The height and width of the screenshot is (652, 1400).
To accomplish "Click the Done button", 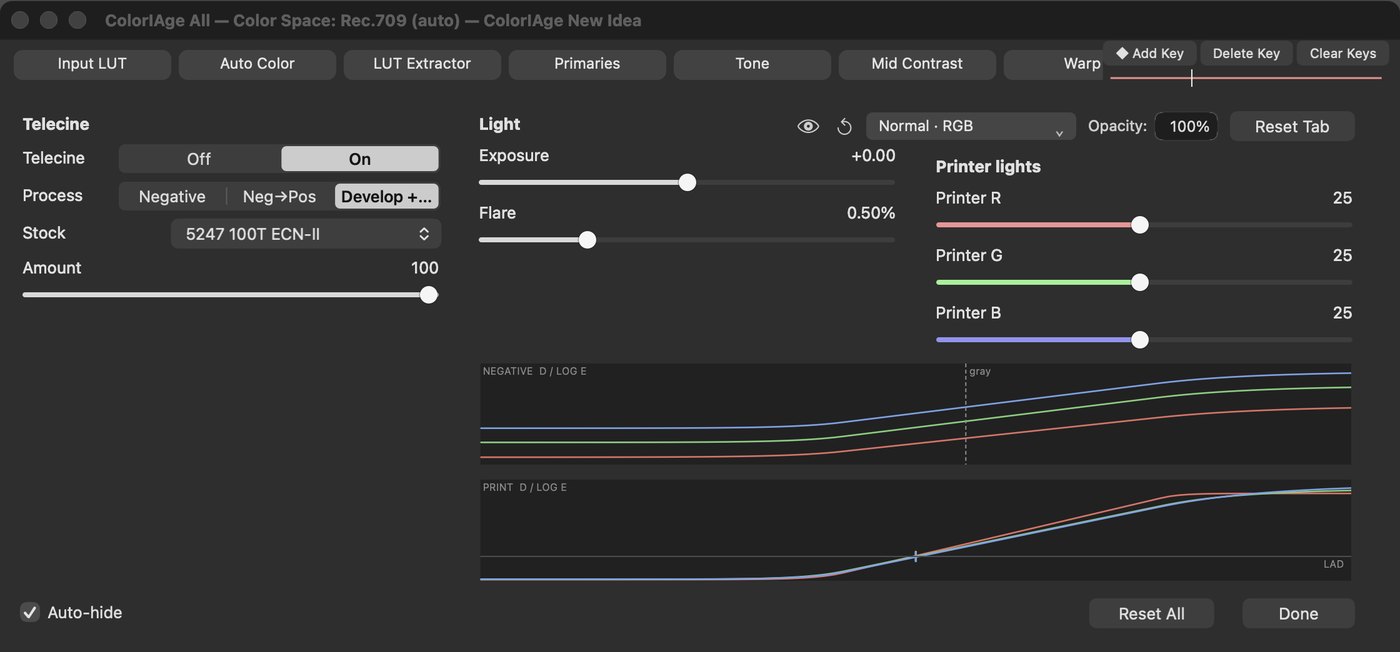I will coord(1298,614).
